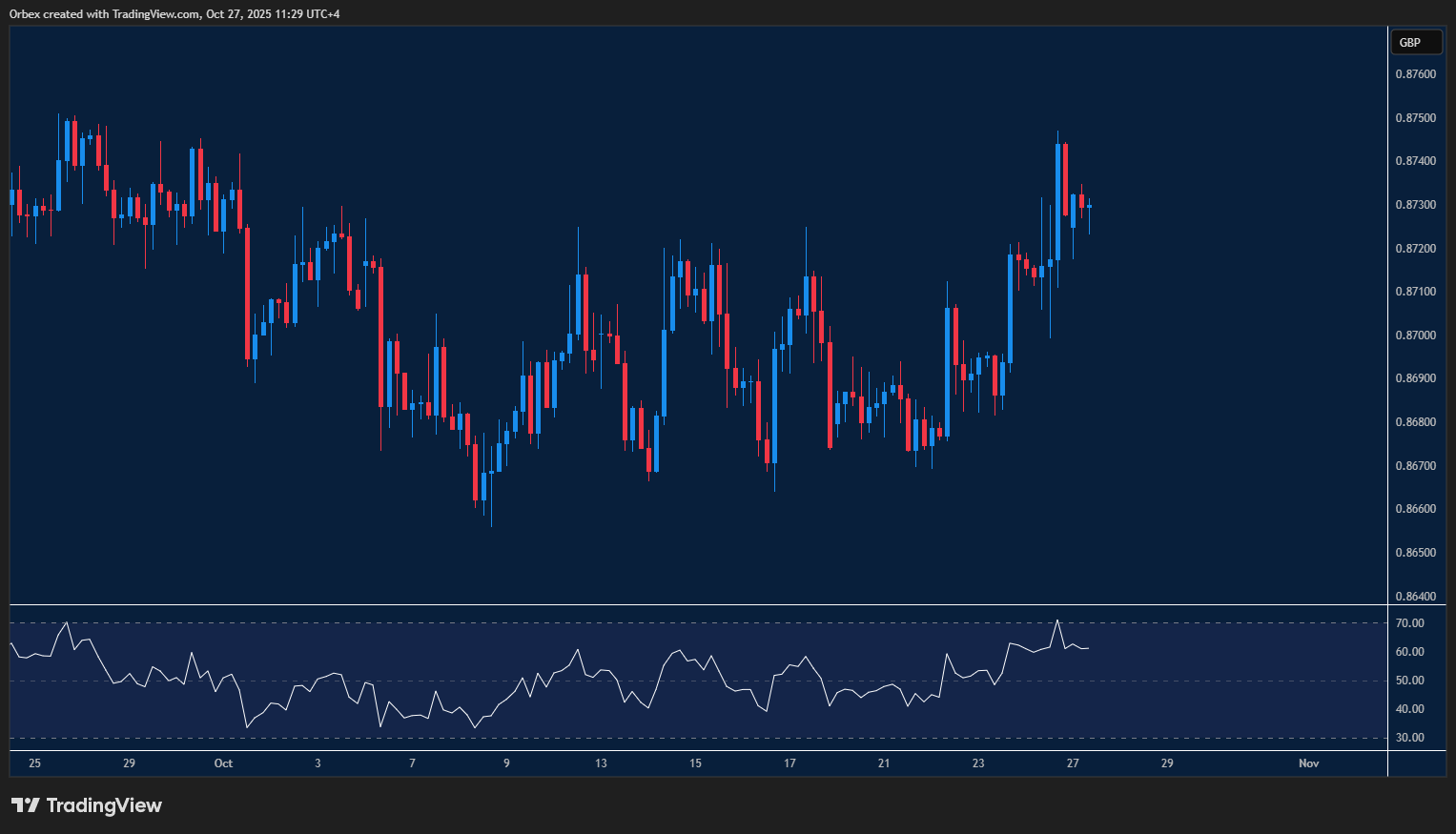
Task: Select the 25 date label on the time axis
Action: click(x=34, y=763)
